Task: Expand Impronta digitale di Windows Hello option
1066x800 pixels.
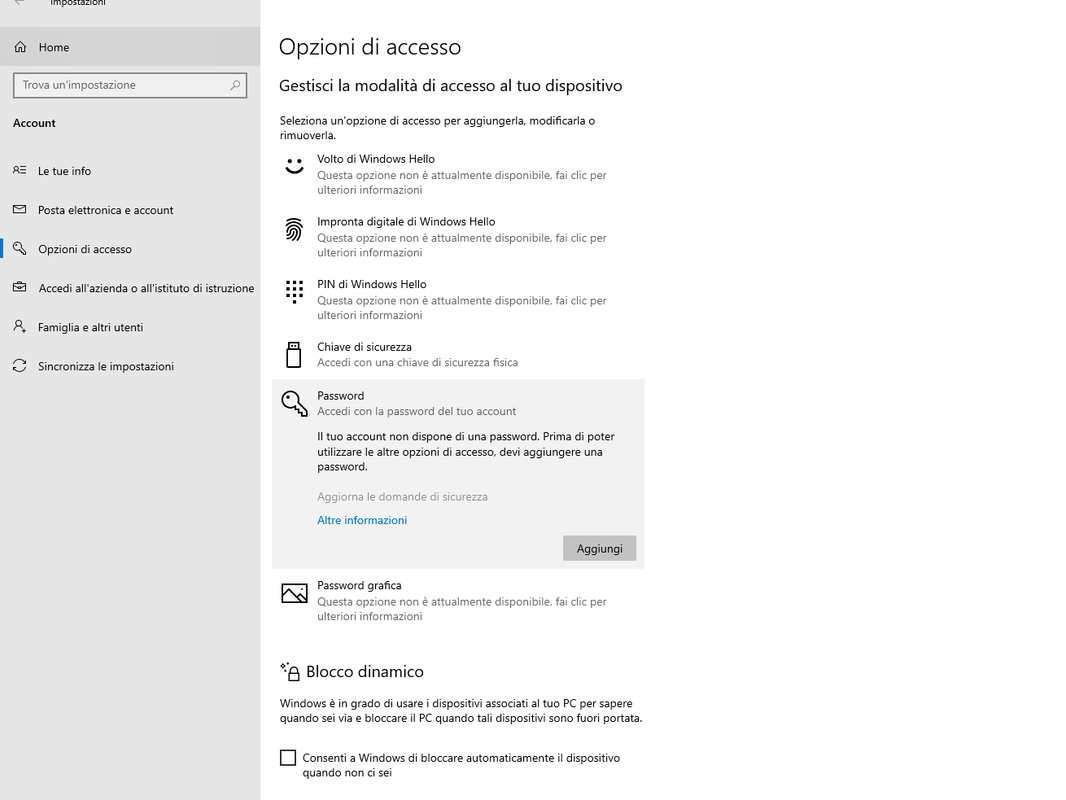Action: pos(458,237)
